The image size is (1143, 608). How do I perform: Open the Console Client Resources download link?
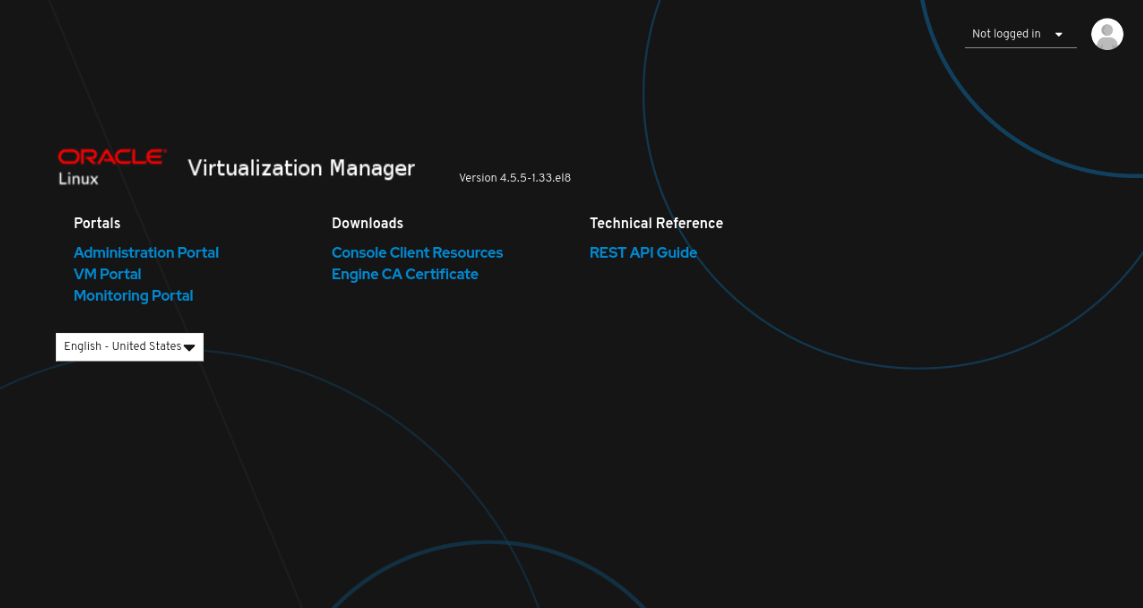(417, 253)
